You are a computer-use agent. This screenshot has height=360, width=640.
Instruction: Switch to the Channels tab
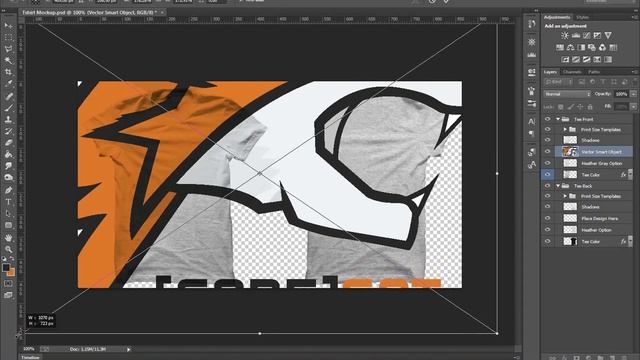tap(572, 72)
